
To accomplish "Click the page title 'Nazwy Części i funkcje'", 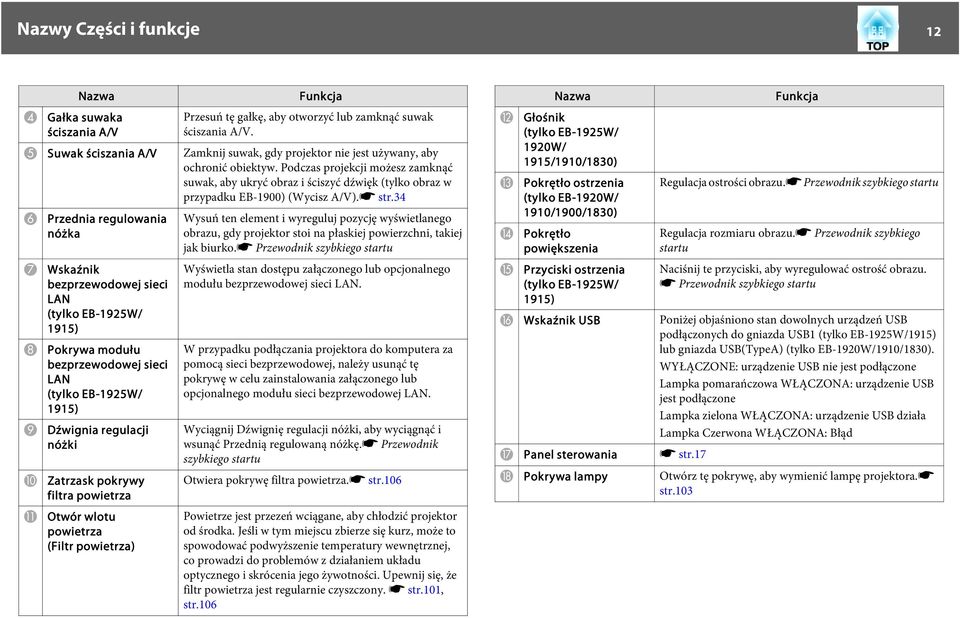I will pos(108,29).
